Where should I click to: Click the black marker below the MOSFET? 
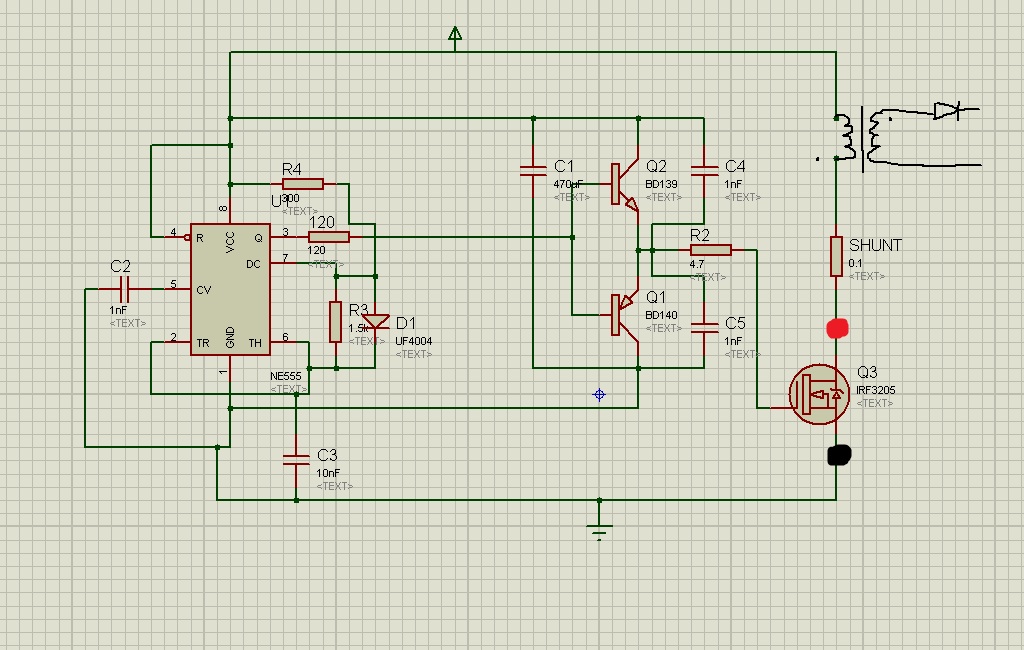click(x=839, y=456)
